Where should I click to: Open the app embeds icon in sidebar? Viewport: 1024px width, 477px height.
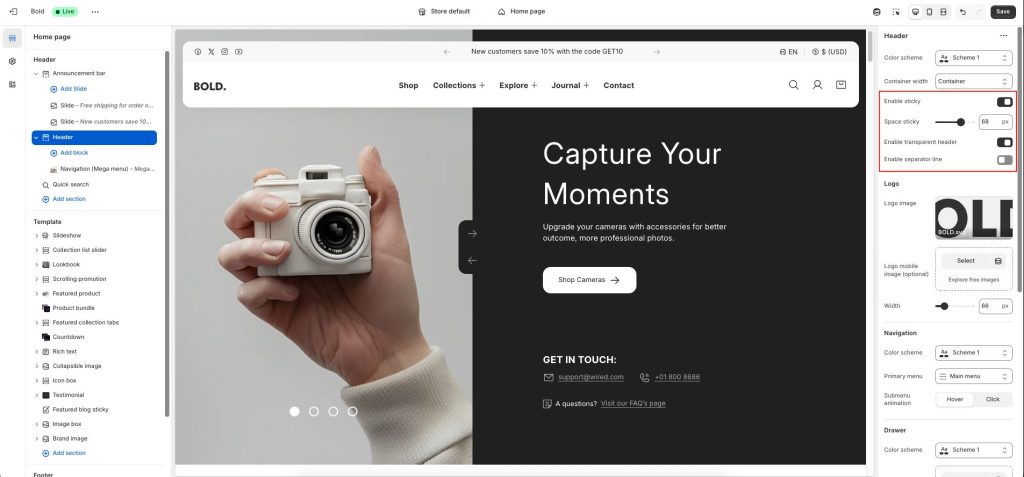(x=12, y=84)
